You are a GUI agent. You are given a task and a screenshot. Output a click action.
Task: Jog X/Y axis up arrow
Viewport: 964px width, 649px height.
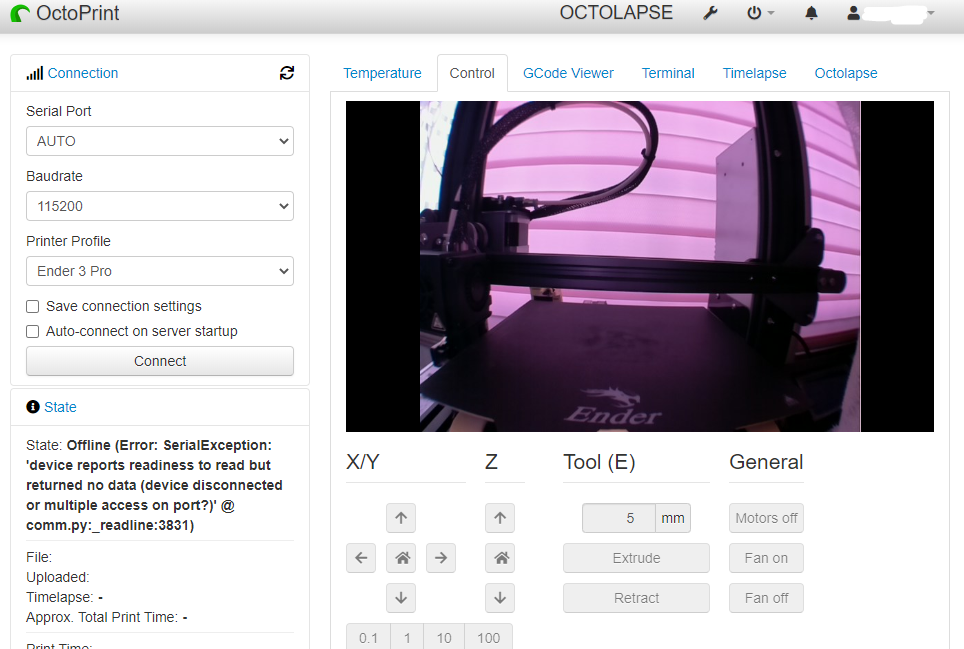(x=401, y=518)
